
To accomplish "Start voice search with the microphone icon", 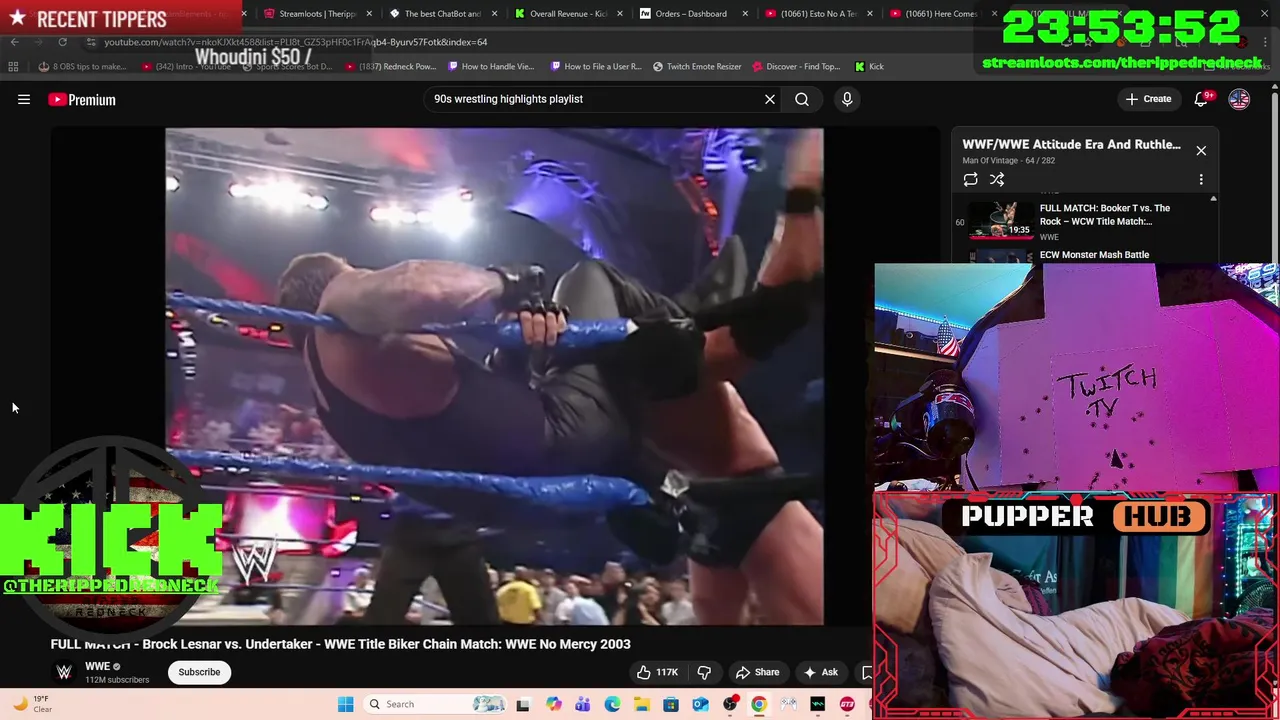I will [x=847, y=99].
